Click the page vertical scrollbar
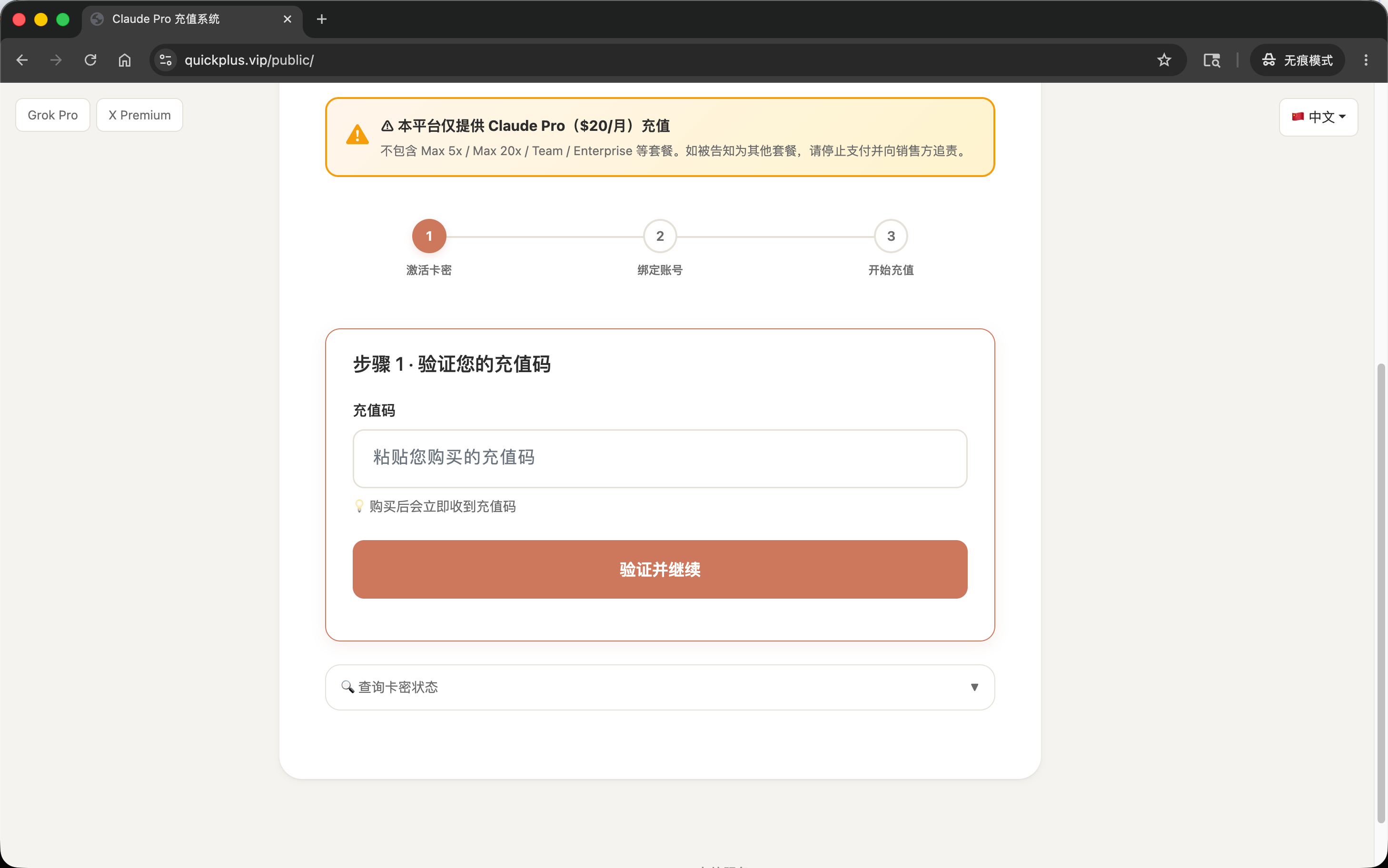 [x=1380, y=592]
